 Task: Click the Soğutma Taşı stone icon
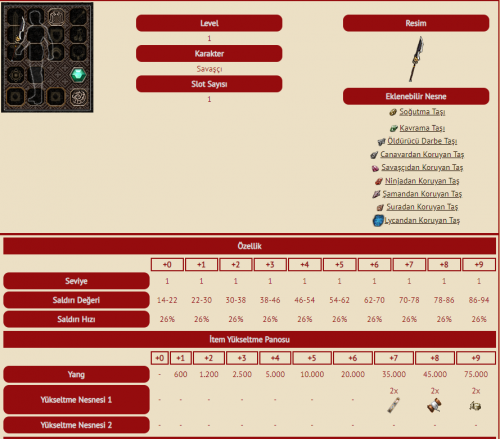coord(393,112)
